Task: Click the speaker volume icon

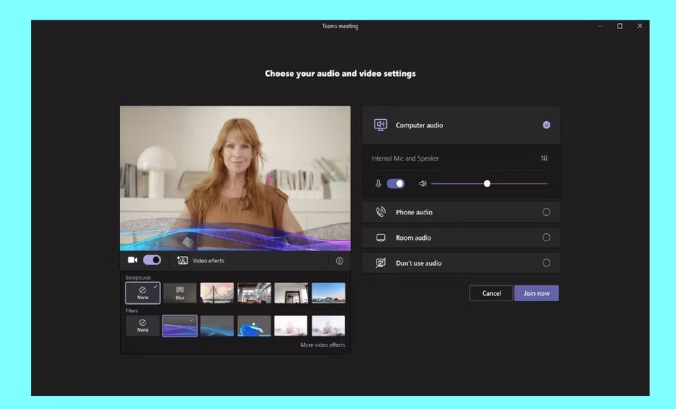Action: coord(422,184)
